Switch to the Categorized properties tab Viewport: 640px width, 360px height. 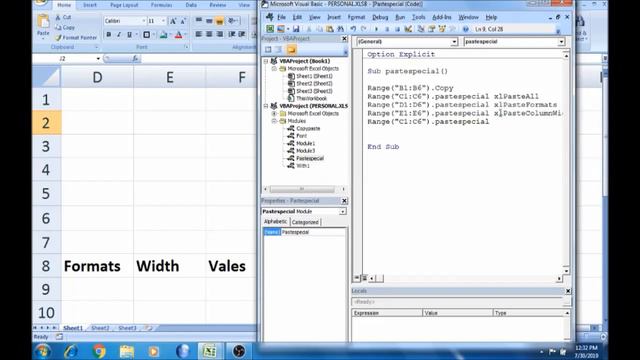click(305, 222)
